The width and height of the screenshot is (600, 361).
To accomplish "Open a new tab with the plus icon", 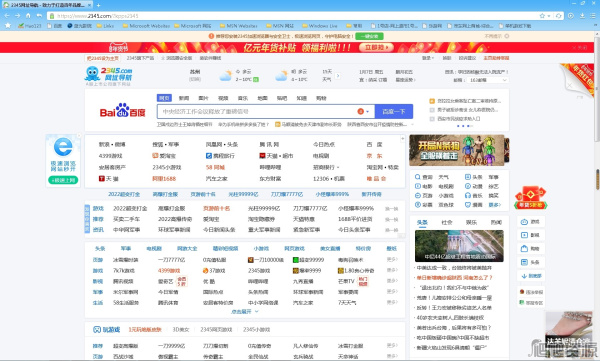I will [x=98, y=5].
